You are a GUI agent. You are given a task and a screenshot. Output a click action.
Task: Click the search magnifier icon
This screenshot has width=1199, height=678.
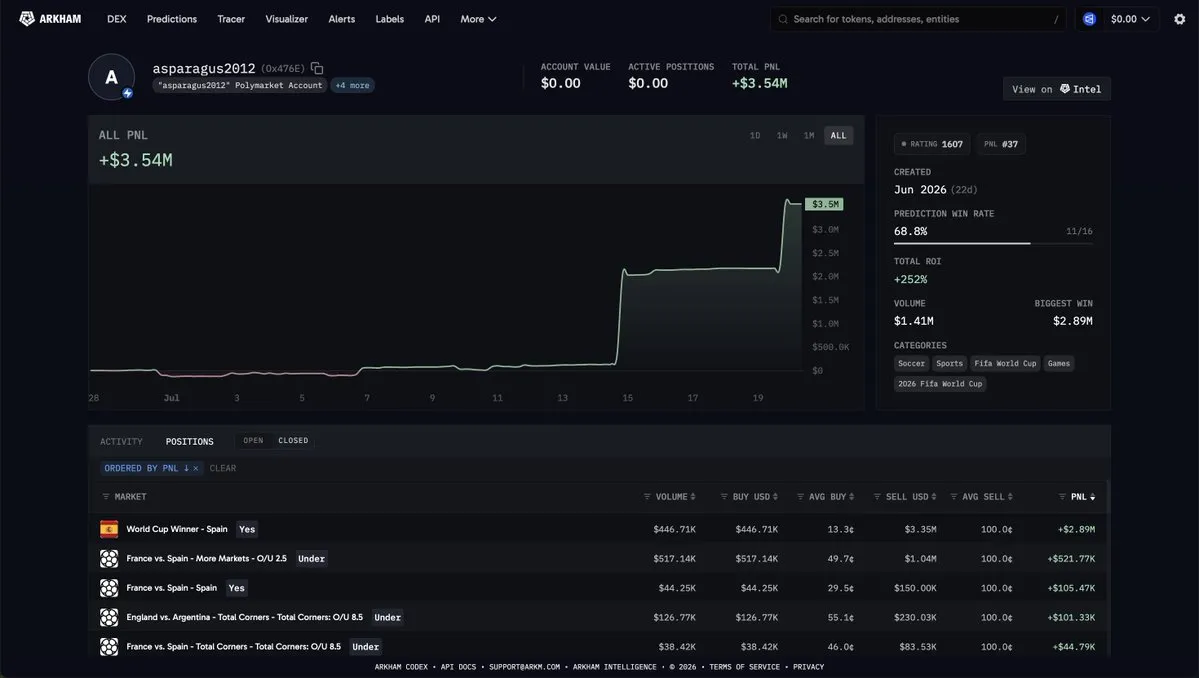pos(783,19)
